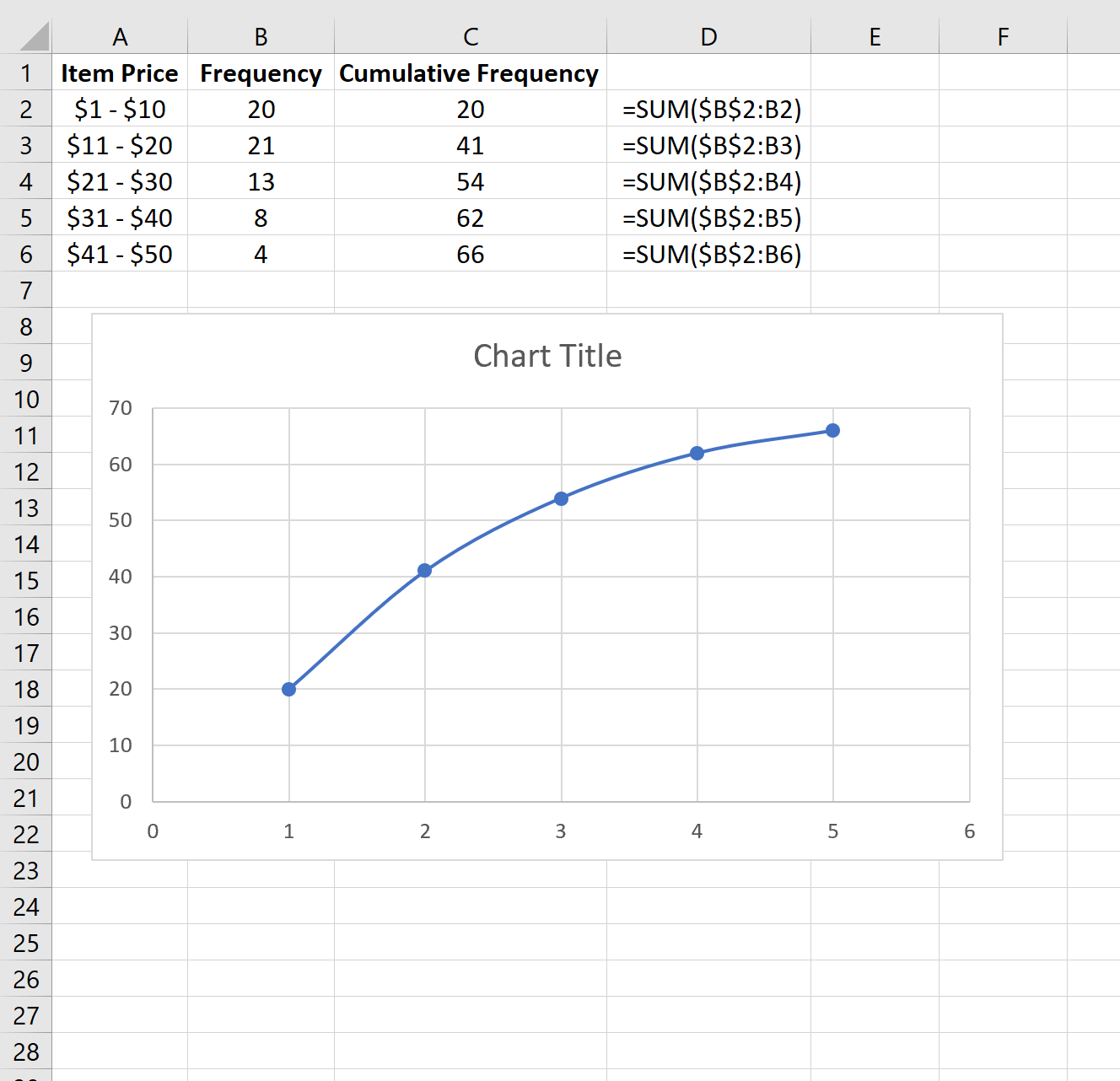This screenshot has height=1081, width=1120.
Task: Click the chart data point at x=4
Action: (x=697, y=453)
